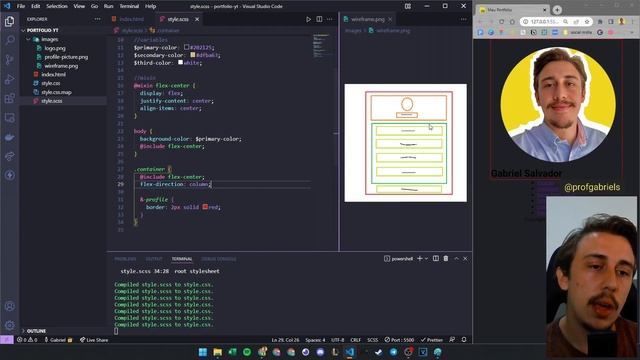Open the Explorer view in activity bar

(x=9, y=21)
